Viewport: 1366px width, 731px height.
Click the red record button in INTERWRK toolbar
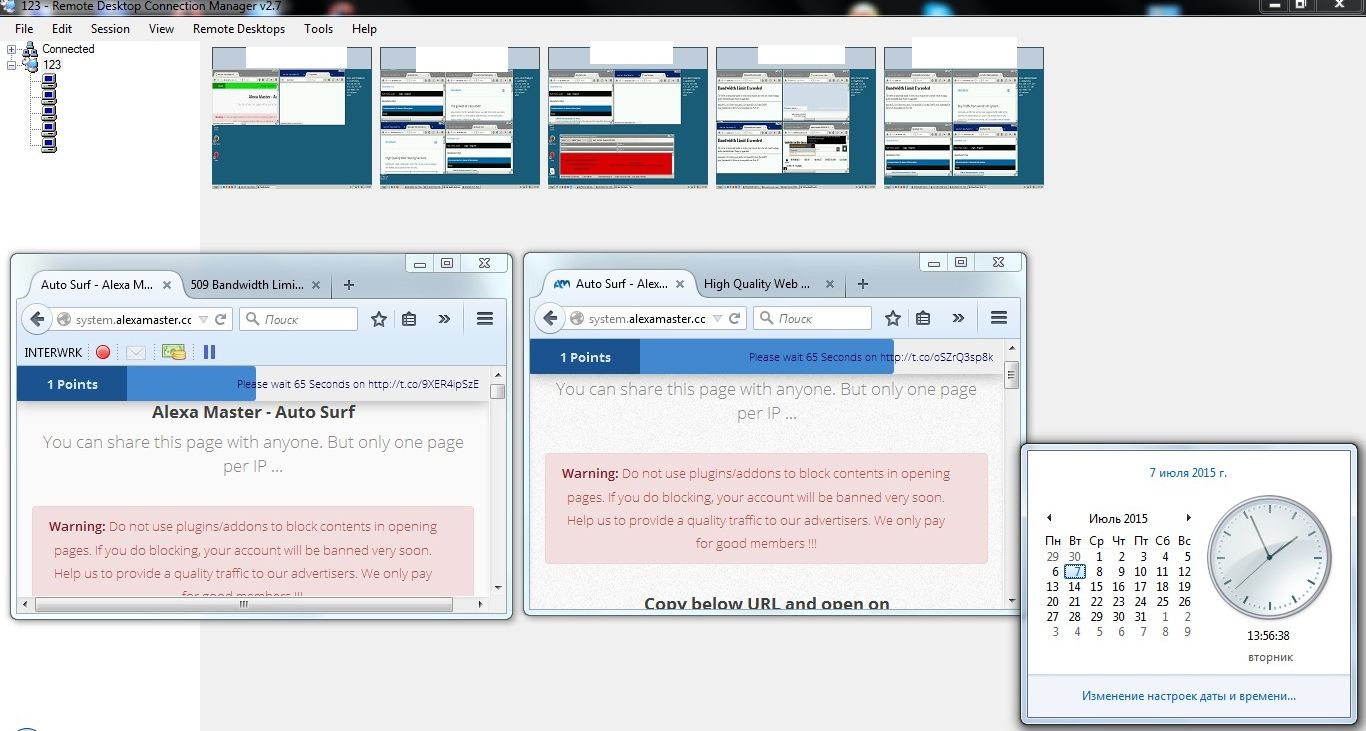point(103,352)
